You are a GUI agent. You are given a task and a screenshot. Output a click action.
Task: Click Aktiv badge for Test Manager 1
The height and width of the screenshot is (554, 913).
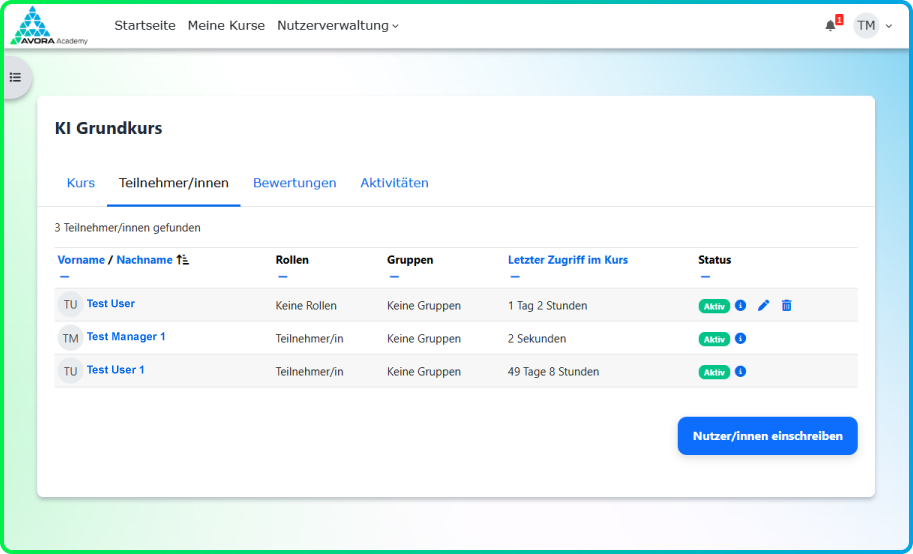(x=714, y=339)
